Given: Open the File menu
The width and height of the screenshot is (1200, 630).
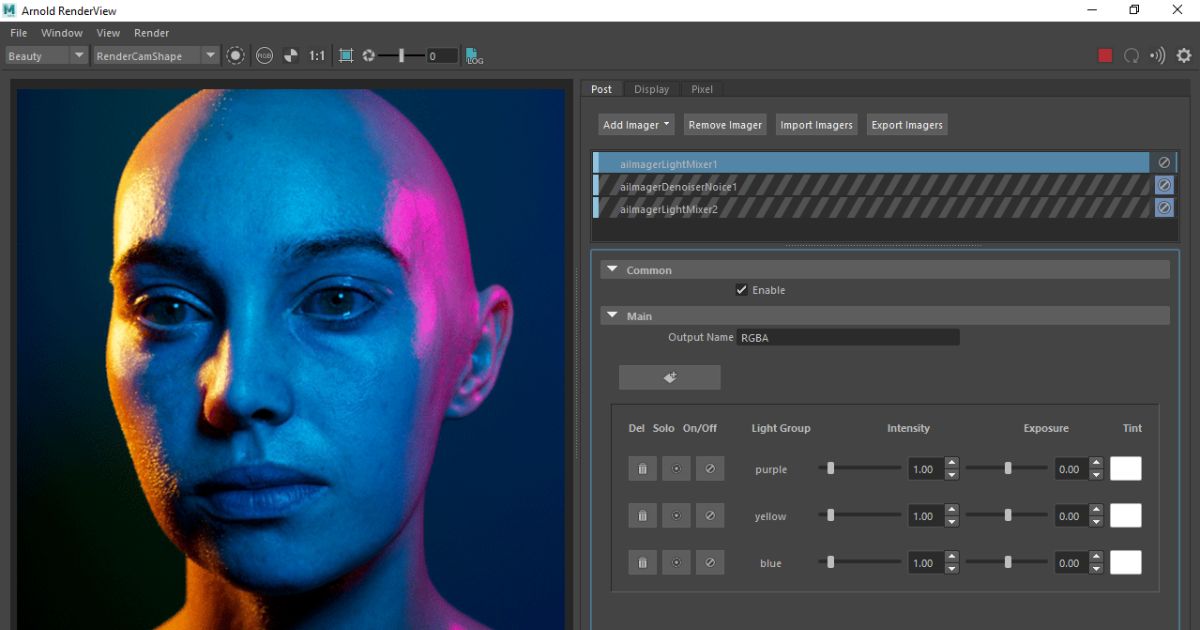Looking at the screenshot, I should pos(18,33).
